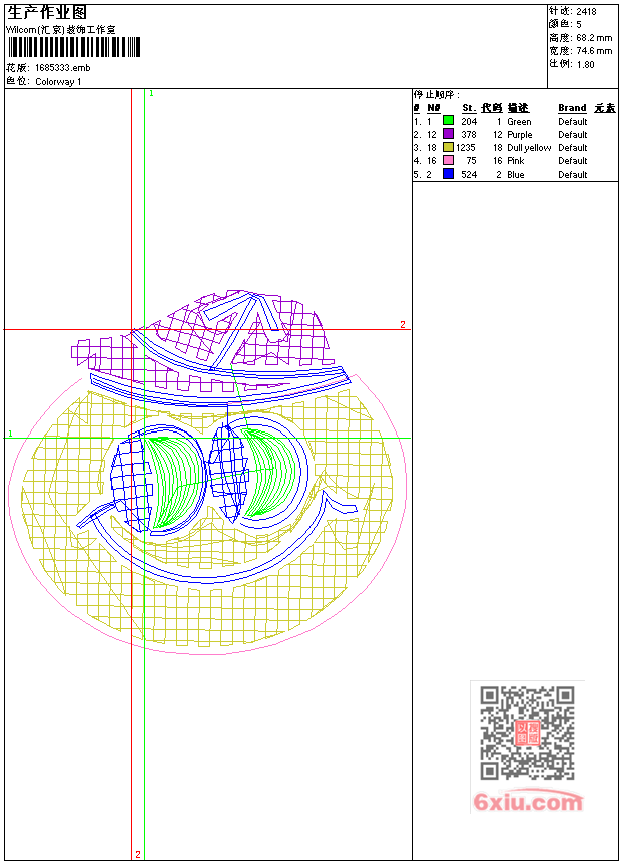Click Default brand in the Green row

(x=573, y=121)
